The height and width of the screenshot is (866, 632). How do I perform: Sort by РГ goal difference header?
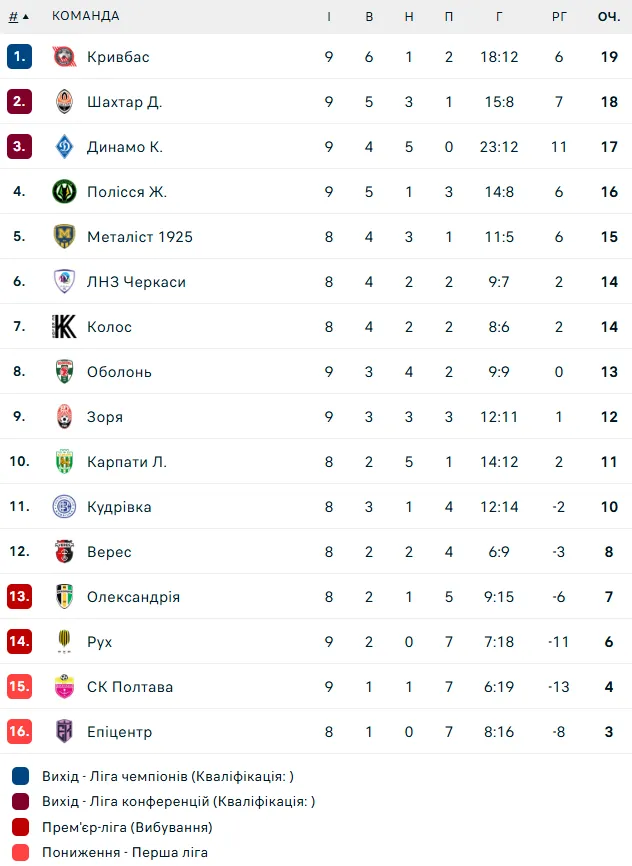coord(559,16)
